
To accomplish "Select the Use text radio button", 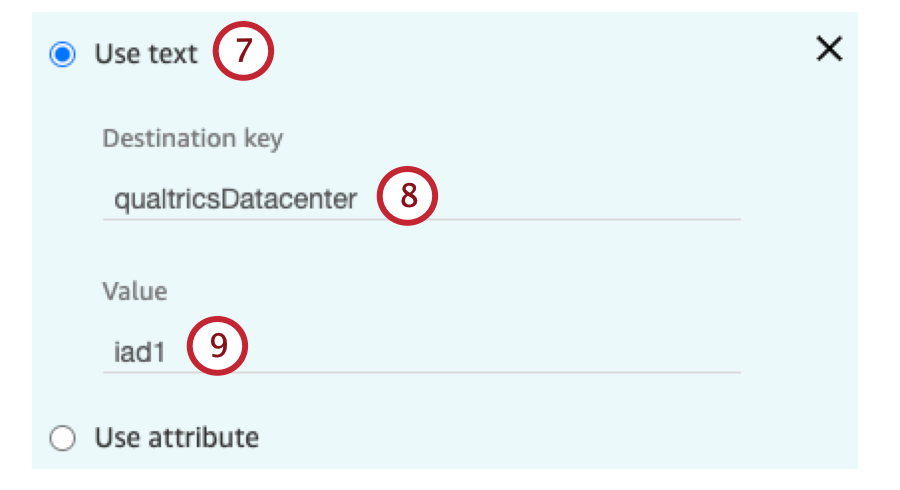I will pos(62,54).
